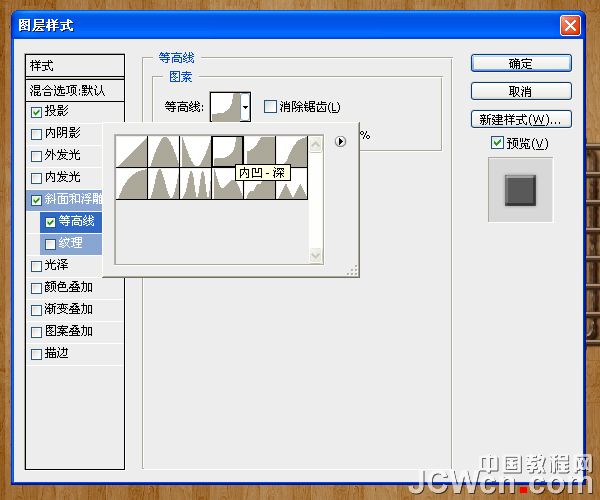Enable the 外发光 outer glow checkbox

coord(36,156)
